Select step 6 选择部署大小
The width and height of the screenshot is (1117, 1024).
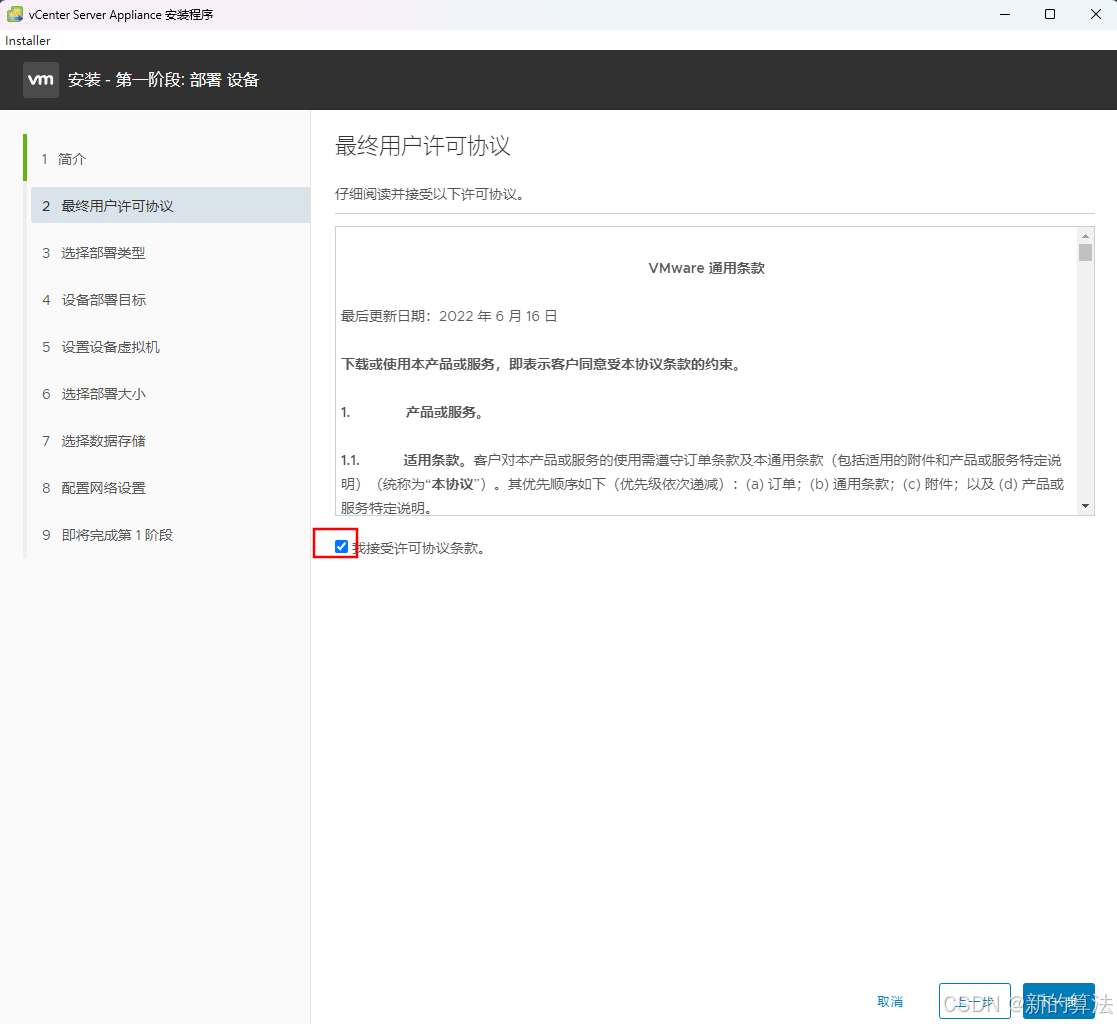coord(93,394)
